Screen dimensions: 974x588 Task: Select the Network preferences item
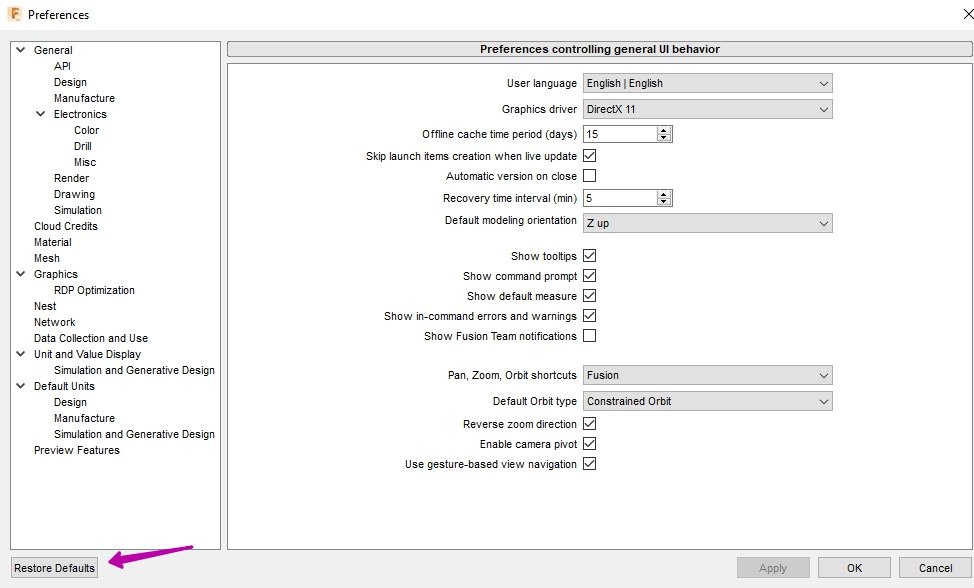(55, 322)
